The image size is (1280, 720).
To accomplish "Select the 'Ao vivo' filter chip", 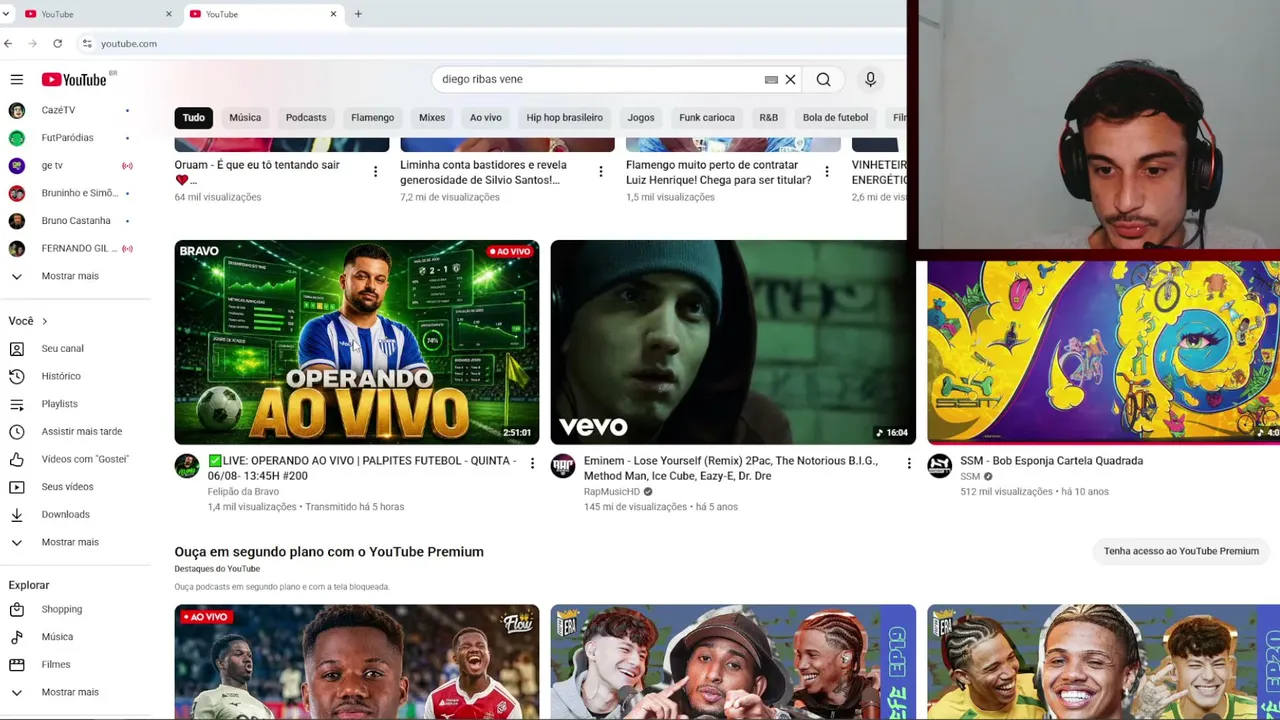I will pos(486,118).
